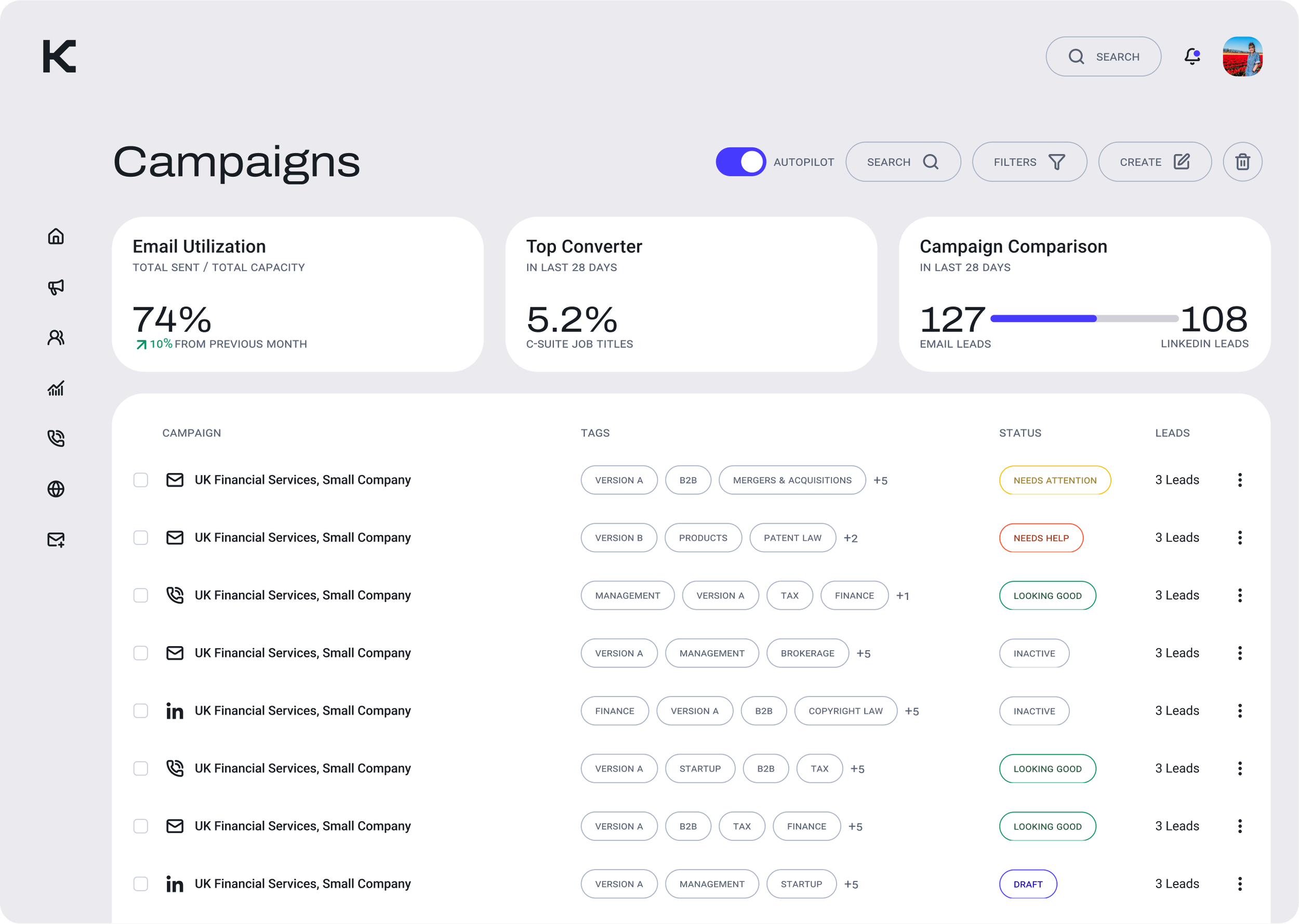
Task: Click the mail-plus icon in sidebar
Action: (x=56, y=539)
